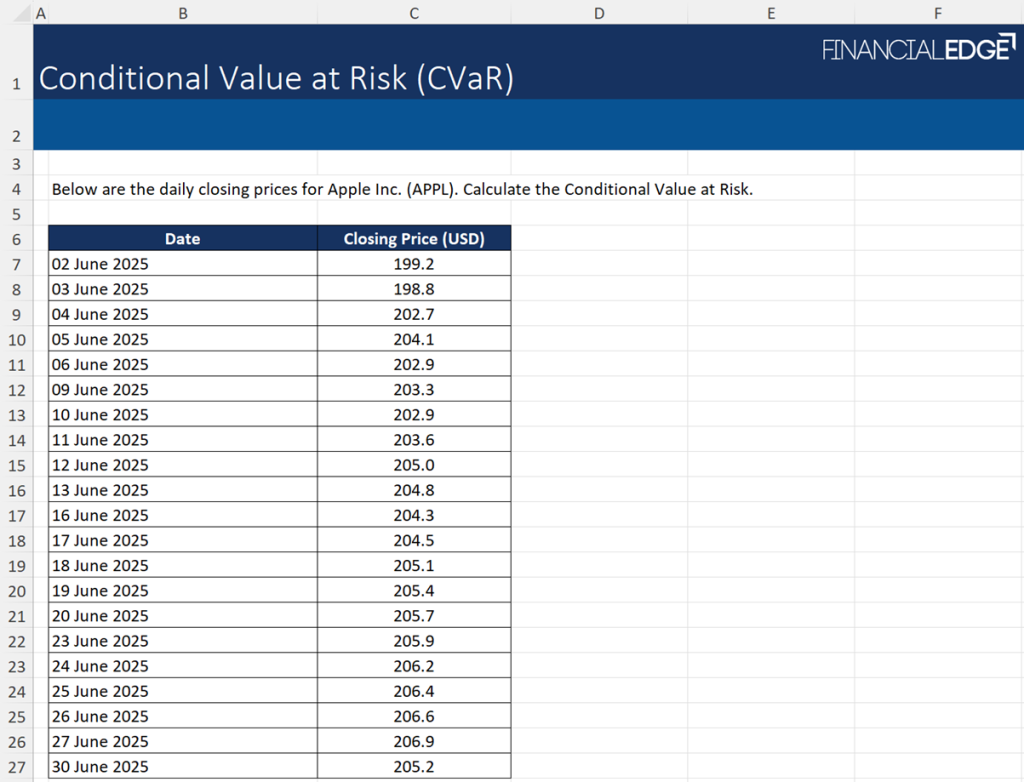1024x782 pixels.
Task: Select column header F
Action: (937, 13)
